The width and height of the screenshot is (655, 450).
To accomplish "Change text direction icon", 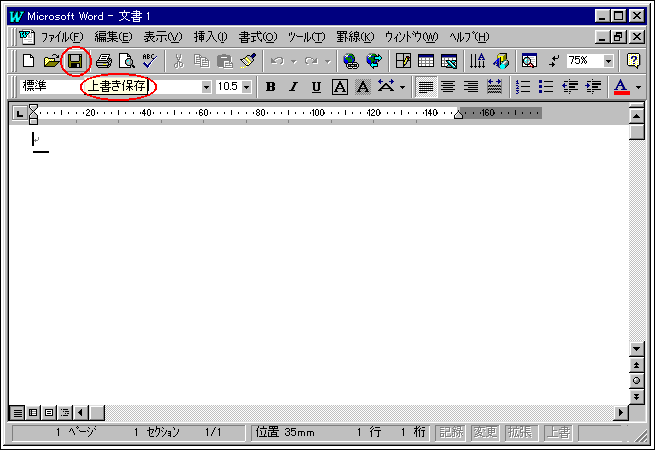I will [477, 61].
